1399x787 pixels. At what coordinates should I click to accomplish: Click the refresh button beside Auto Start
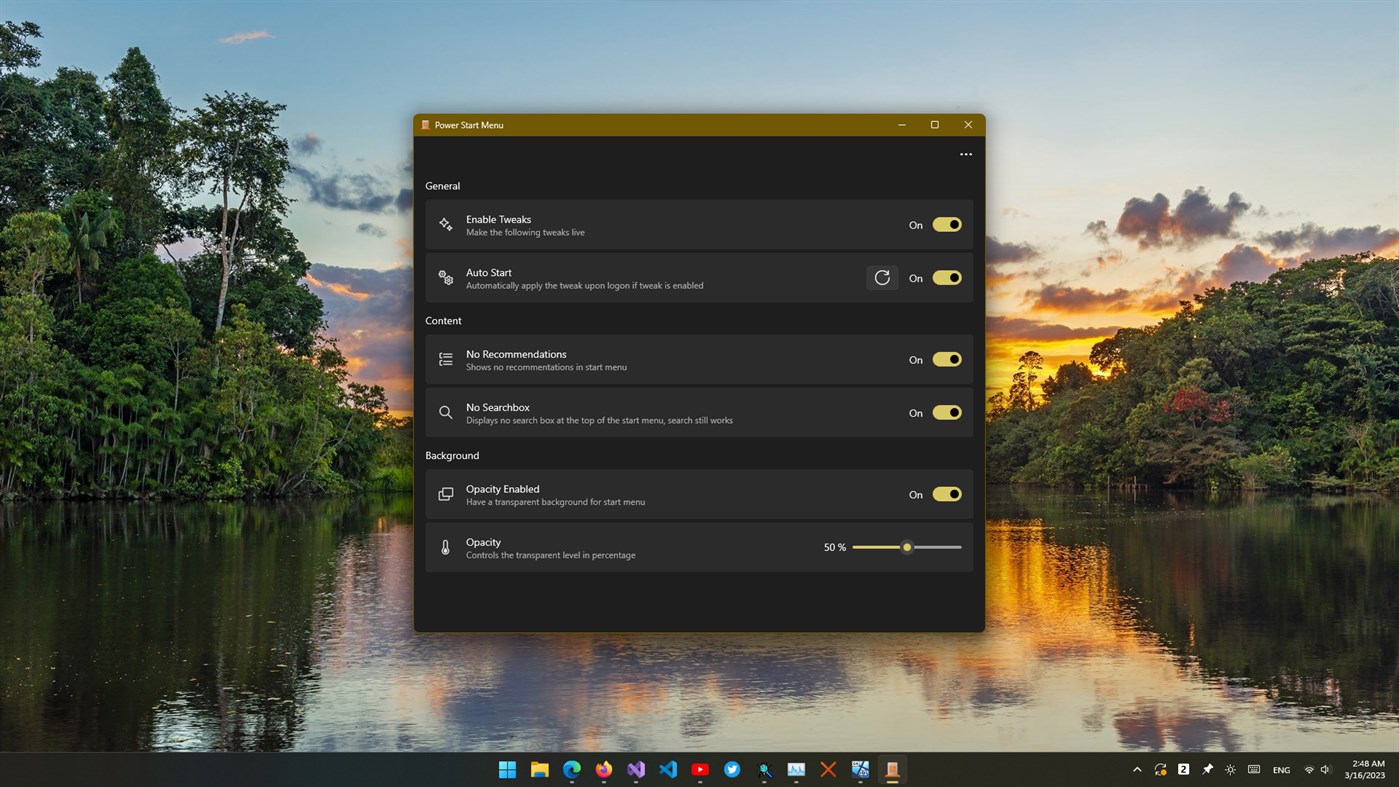pyautogui.click(x=881, y=277)
